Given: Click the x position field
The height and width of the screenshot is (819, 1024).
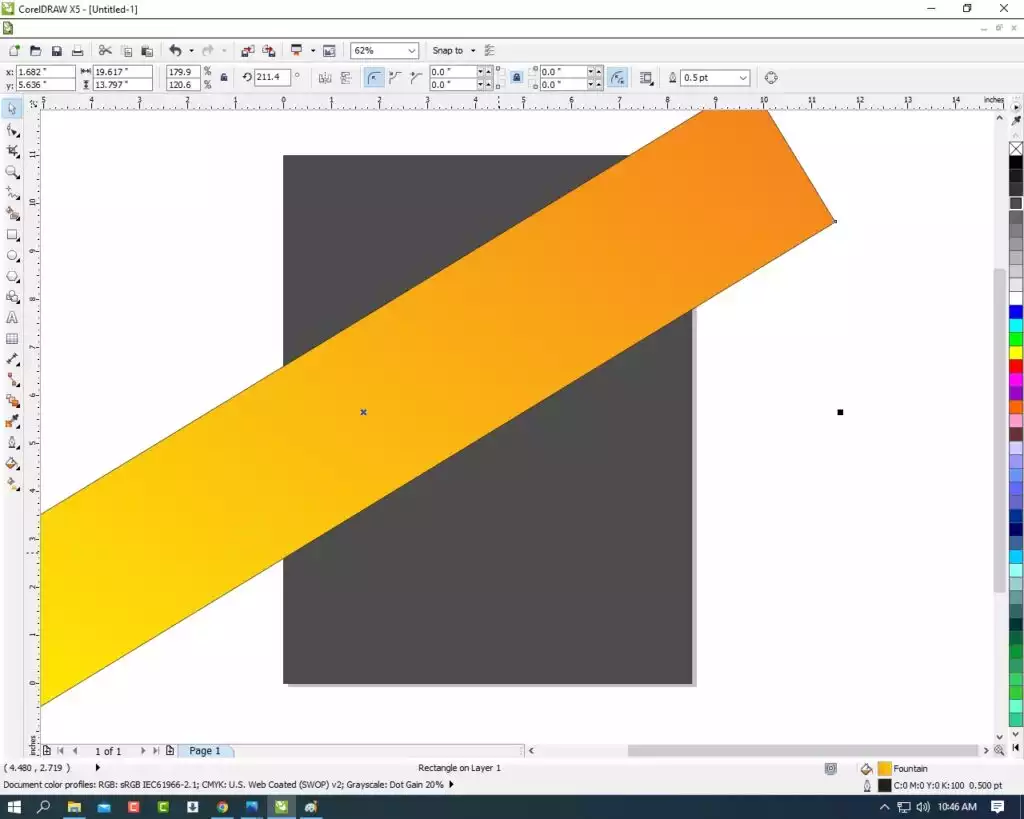Looking at the screenshot, I should tap(44, 72).
